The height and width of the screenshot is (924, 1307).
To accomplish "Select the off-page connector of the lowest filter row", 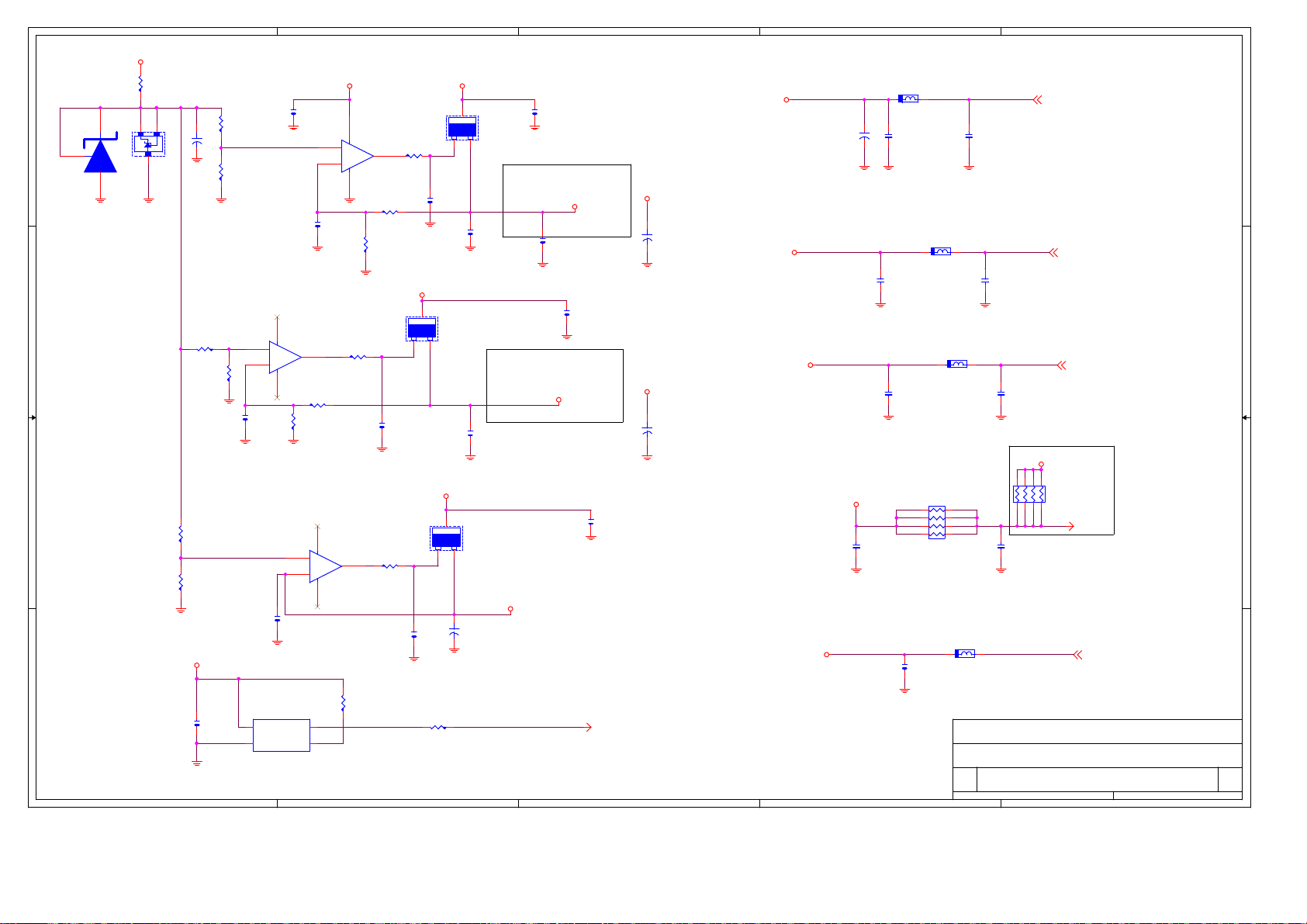I will [1077, 655].
